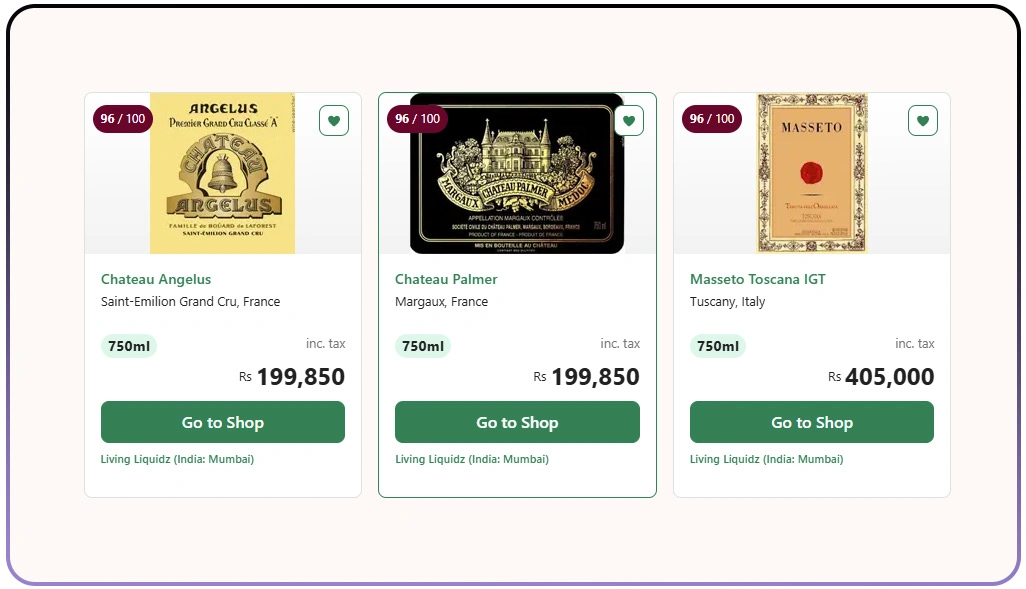This screenshot has height=589, width=1026.
Task: Click the rating badge on the Masseto card
Action: point(711,118)
